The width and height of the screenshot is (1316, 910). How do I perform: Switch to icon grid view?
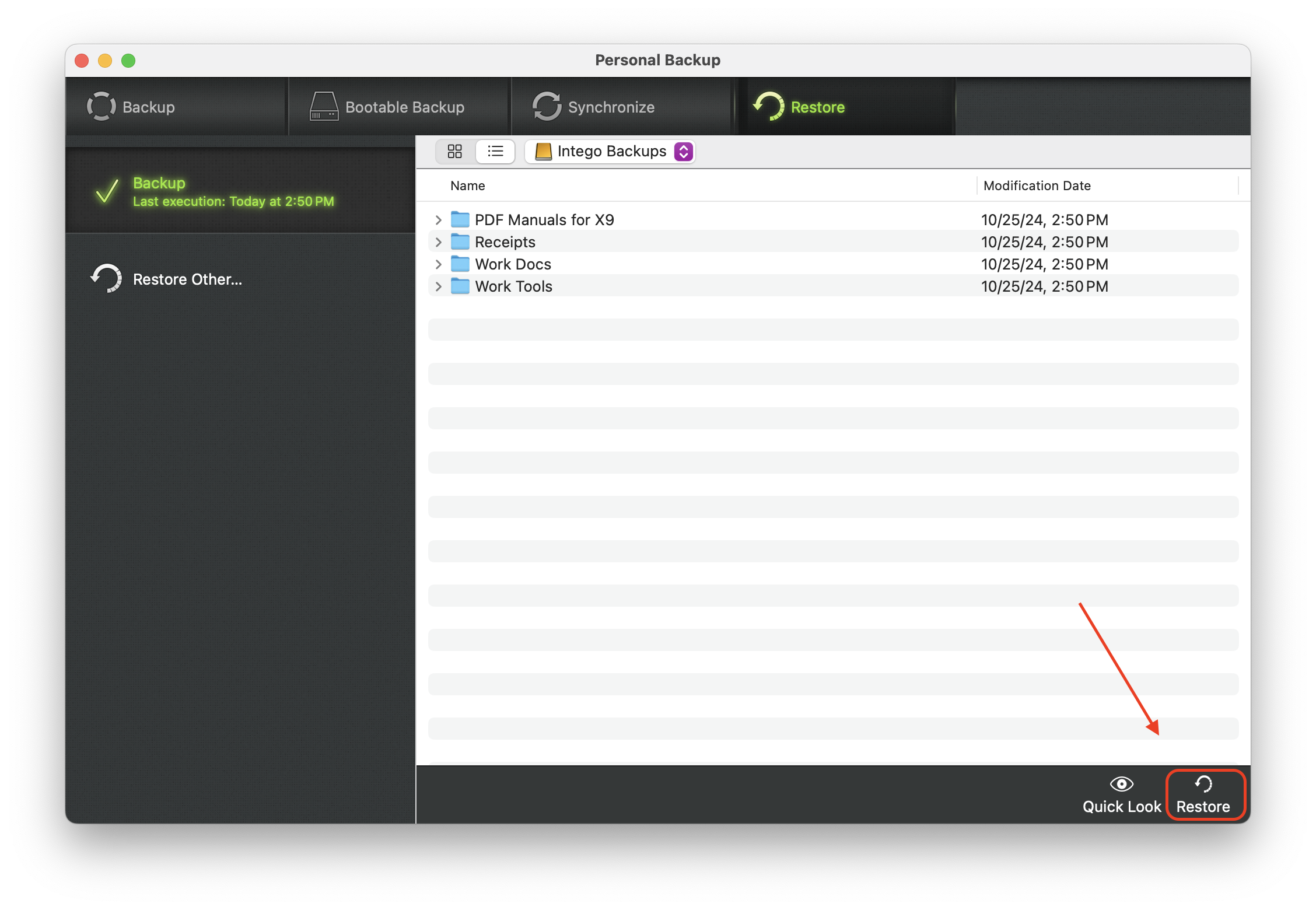[x=455, y=152]
